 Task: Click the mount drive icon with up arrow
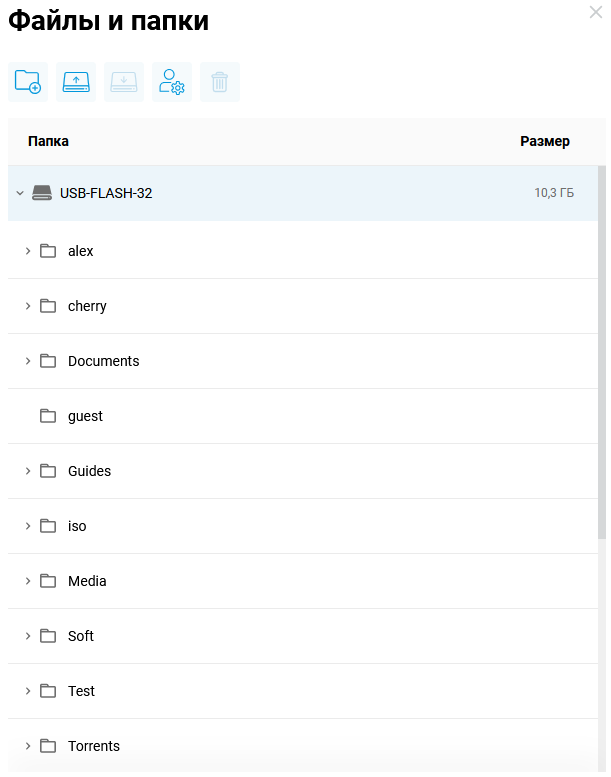(76, 82)
